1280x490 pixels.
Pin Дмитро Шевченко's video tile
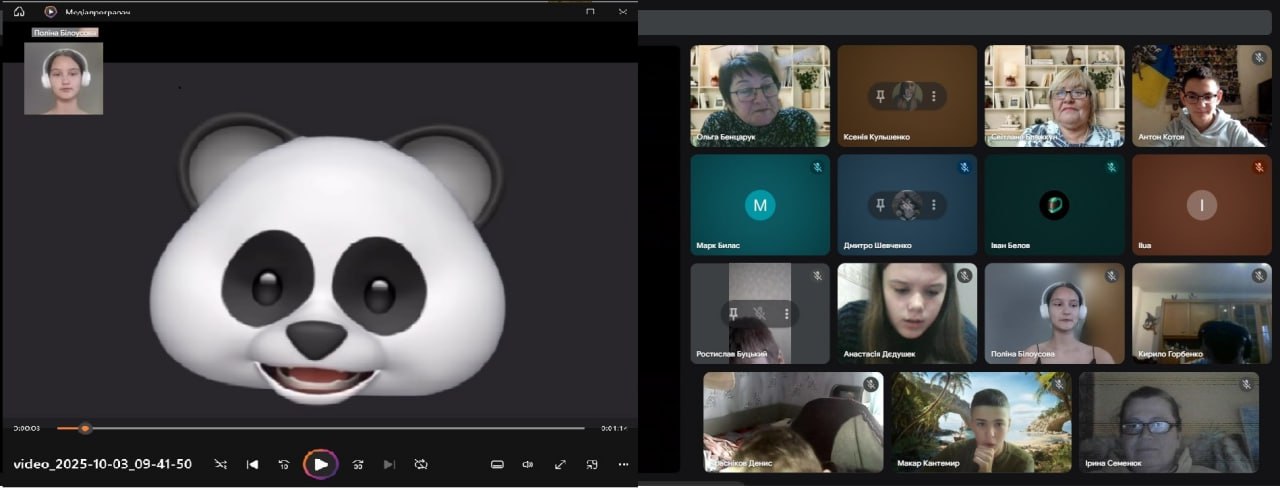click(x=880, y=205)
